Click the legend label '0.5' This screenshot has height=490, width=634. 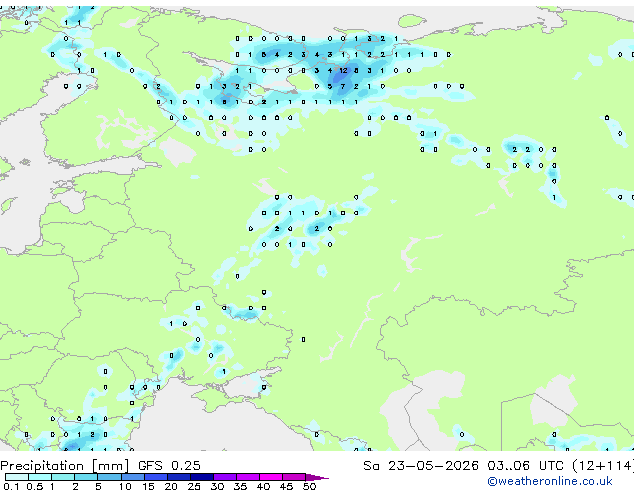(x=34, y=486)
